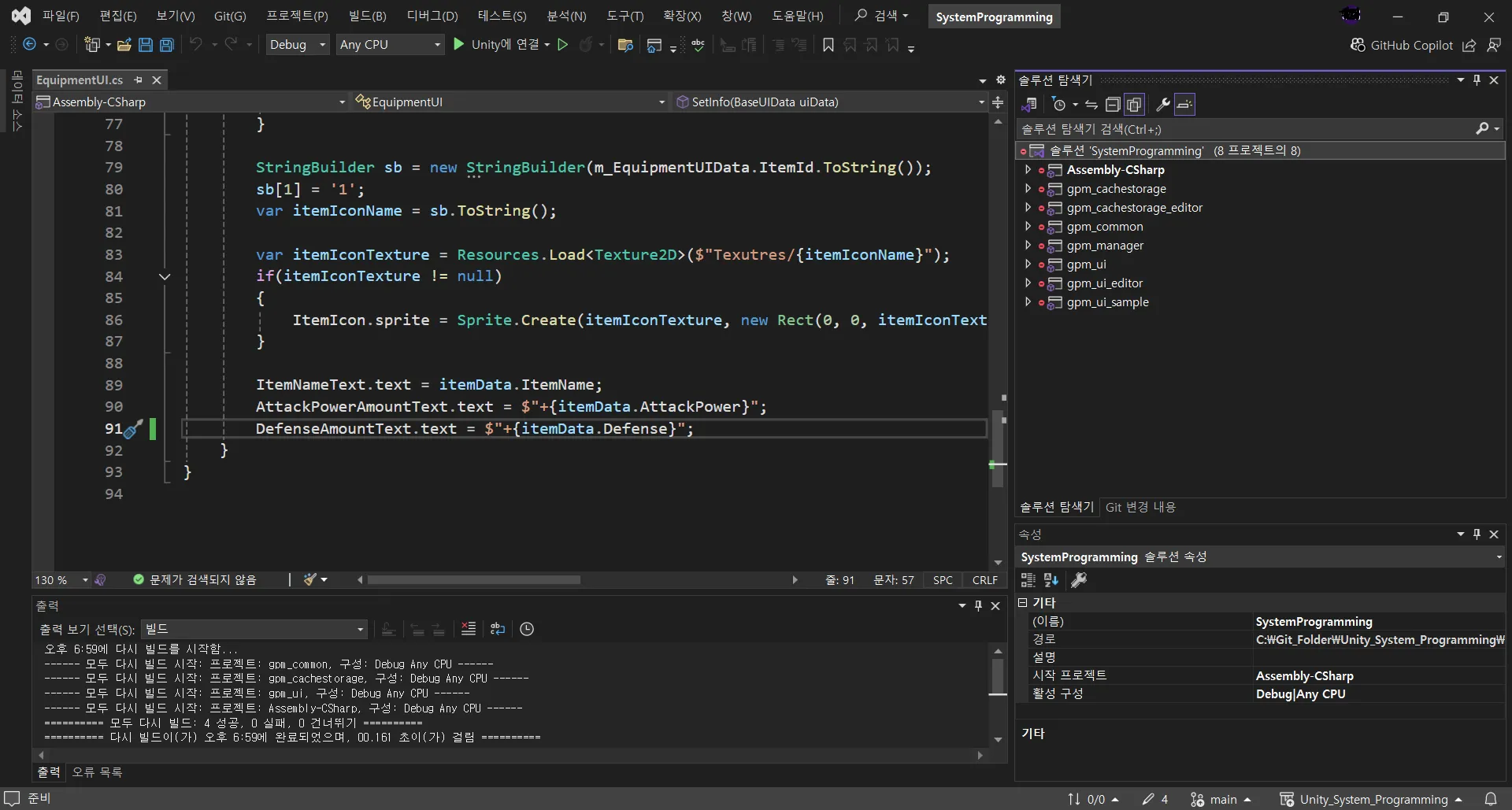Expand the Assembly-CSharp project node
Image resolution: width=1512 pixels, height=810 pixels.
(1028, 170)
